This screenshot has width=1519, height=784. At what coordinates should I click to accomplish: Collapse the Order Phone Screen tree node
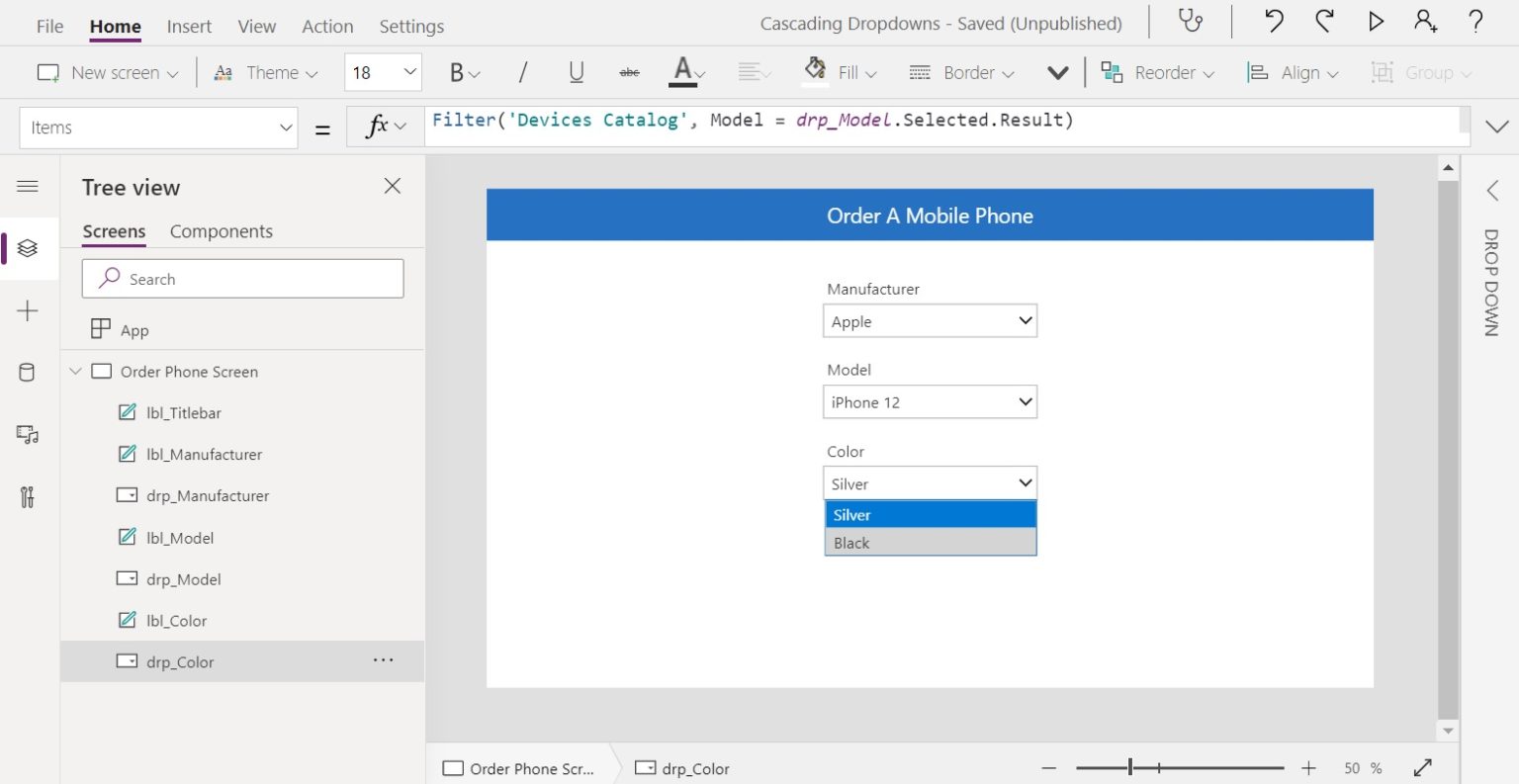pos(75,371)
